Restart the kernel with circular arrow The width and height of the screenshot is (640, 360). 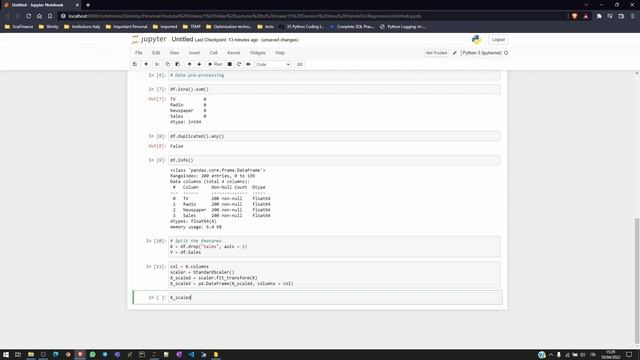point(239,64)
